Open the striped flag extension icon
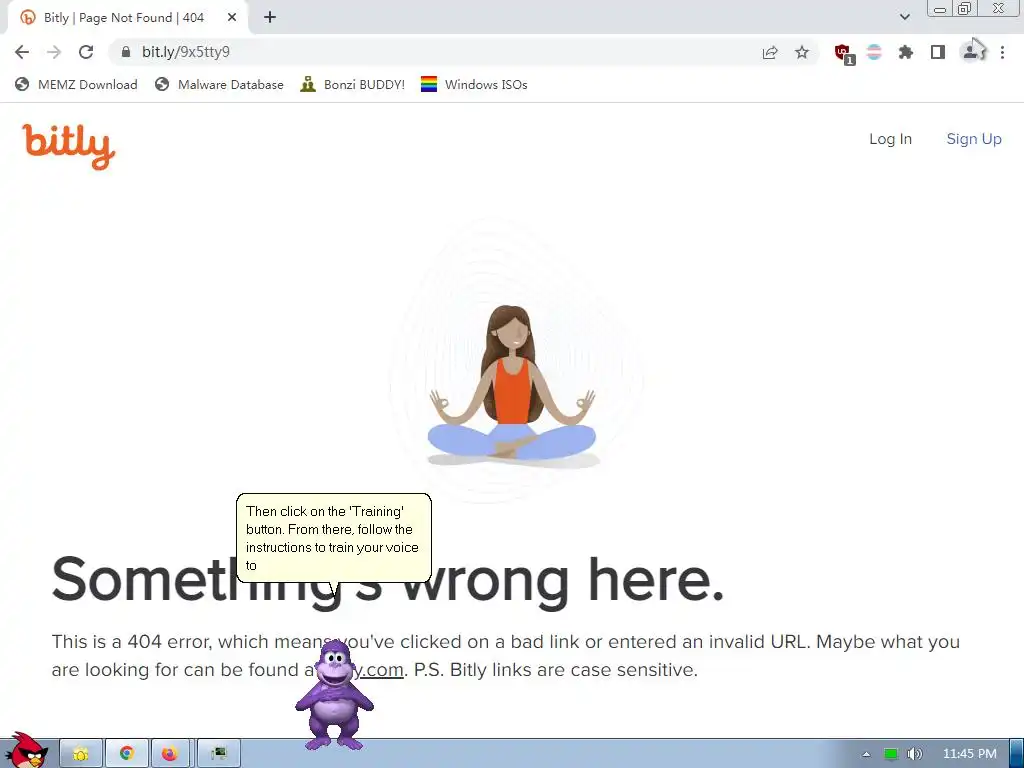Image resolution: width=1024 pixels, height=768 pixels. pyautogui.click(x=874, y=52)
